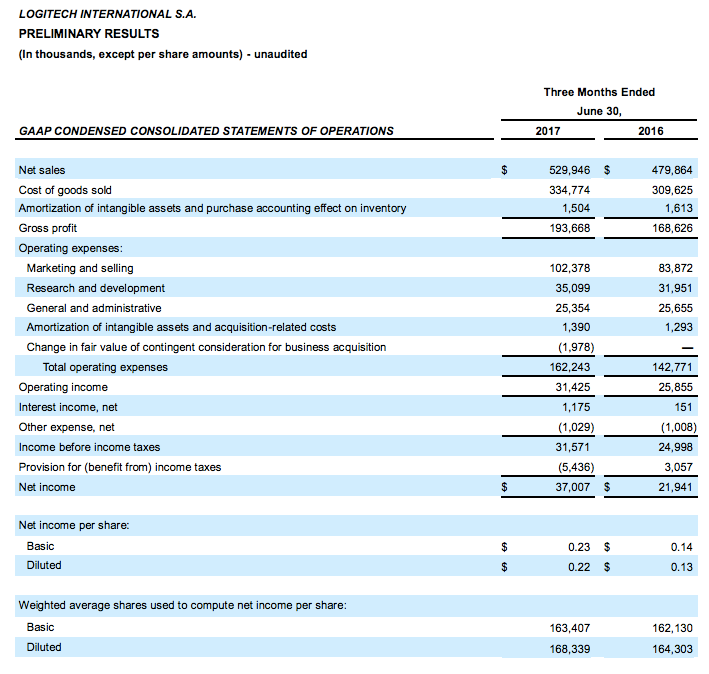Click the 'Three Months Ended' column header
This screenshot has height=674, width=709.
(x=599, y=92)
